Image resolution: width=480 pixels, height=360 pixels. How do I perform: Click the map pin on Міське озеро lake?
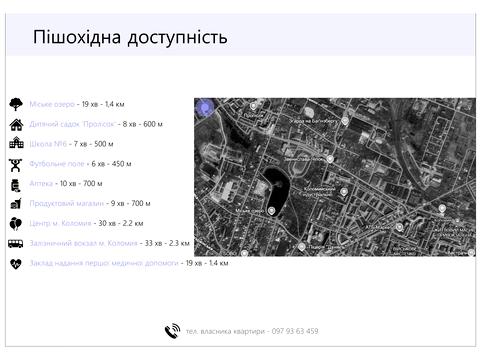(272, 211)
